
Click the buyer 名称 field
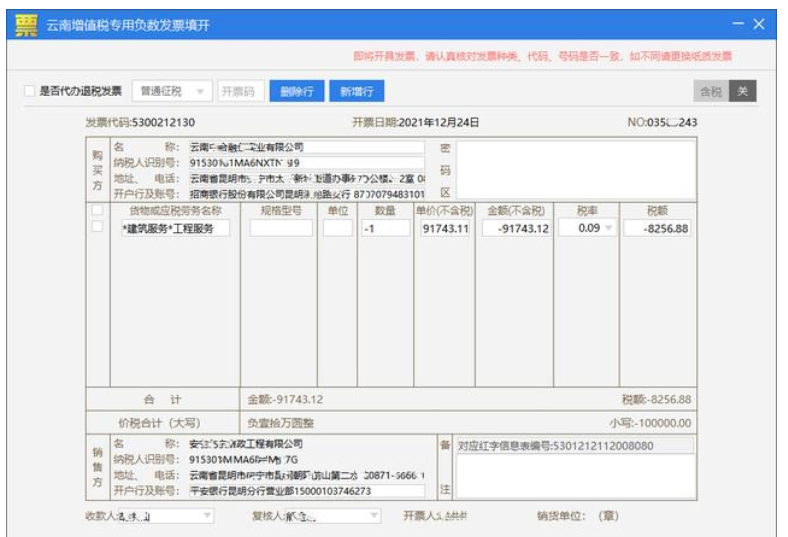(307, 147)
